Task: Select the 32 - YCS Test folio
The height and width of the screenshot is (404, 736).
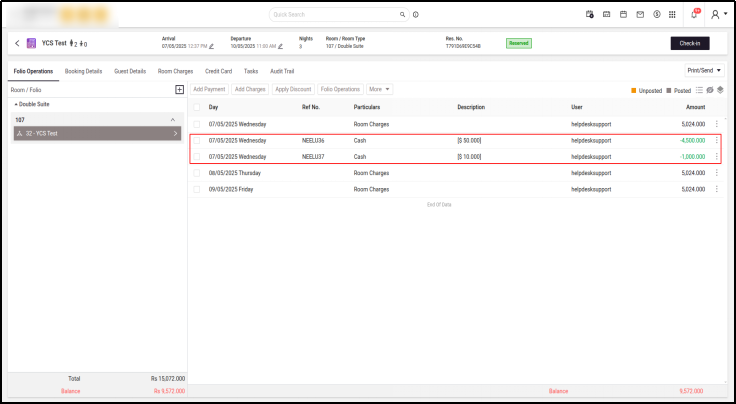Action: coord(98,133)
